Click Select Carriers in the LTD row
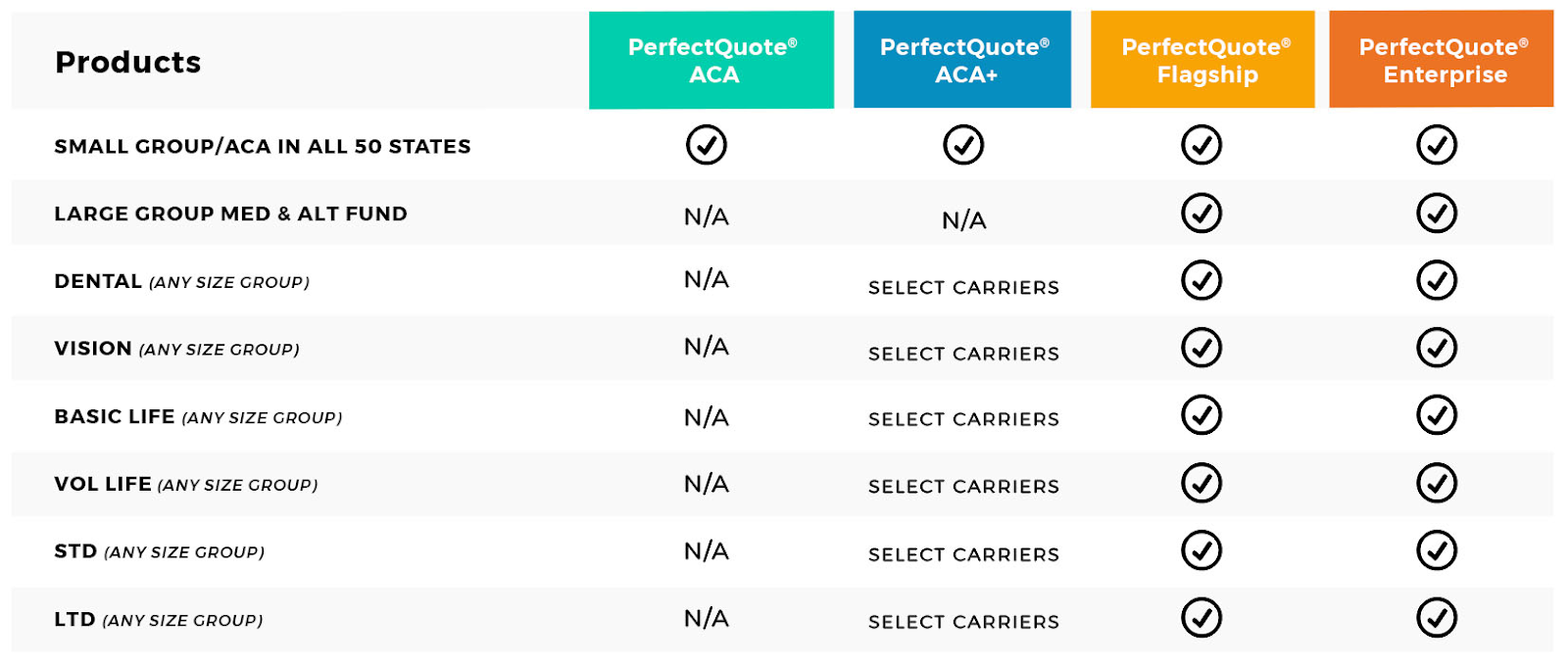 [963, 622]
